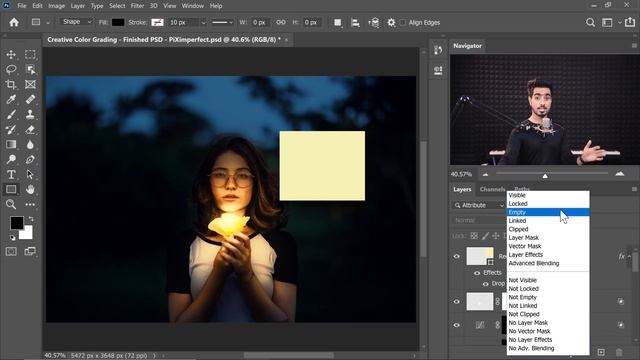Select the Blur tool
This screenshot has width=640, height=360.
coord(30,144)
